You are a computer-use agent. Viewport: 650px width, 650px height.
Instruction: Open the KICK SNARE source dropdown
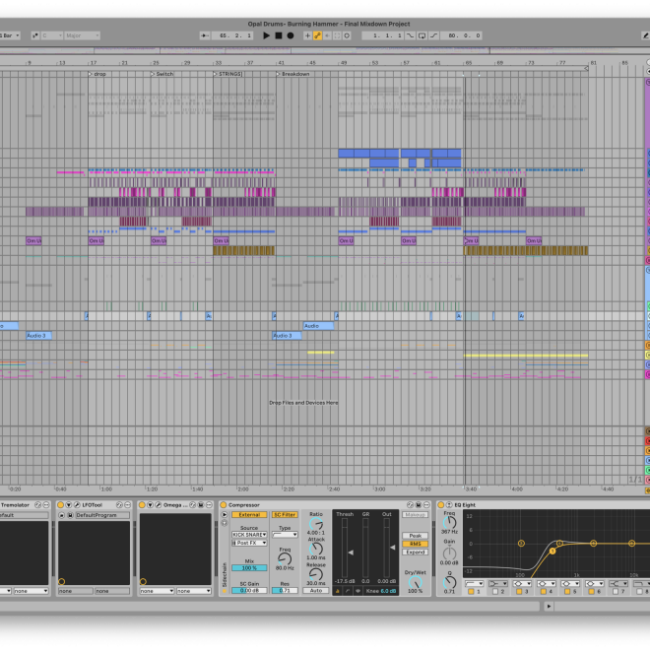[x=249, y=535]
